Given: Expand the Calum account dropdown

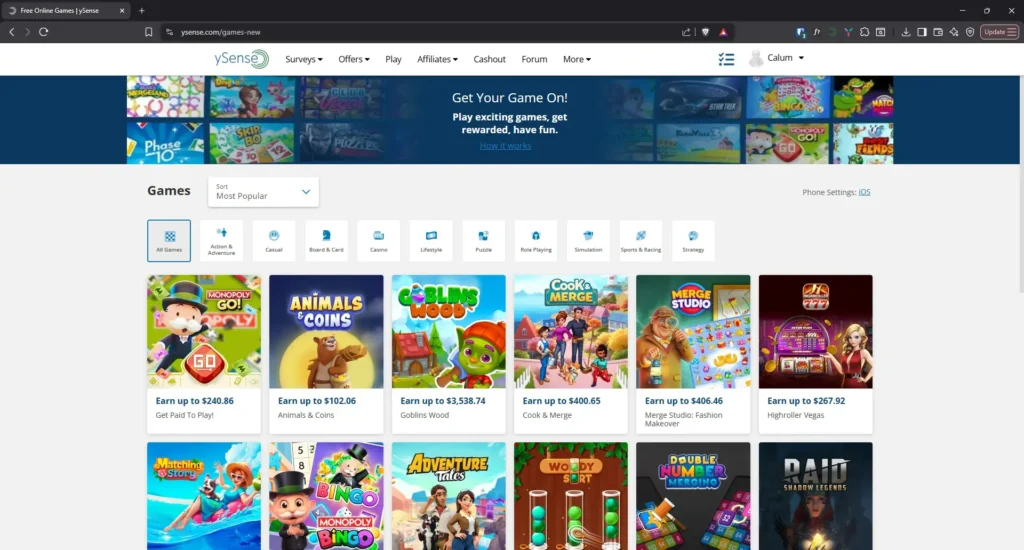Looking at the screenshot, I should coord(777,59).
